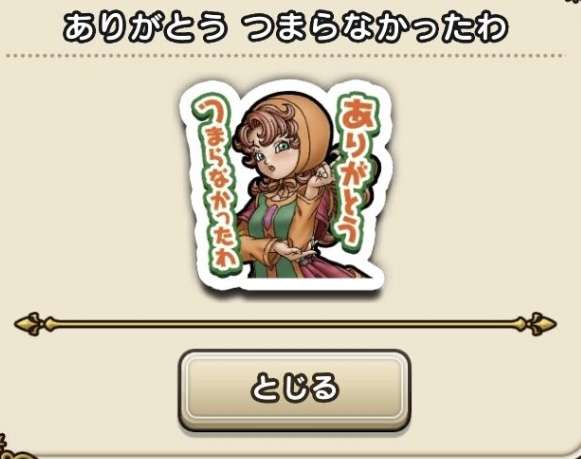Select the girl sticker image

(x=286, y=186)
